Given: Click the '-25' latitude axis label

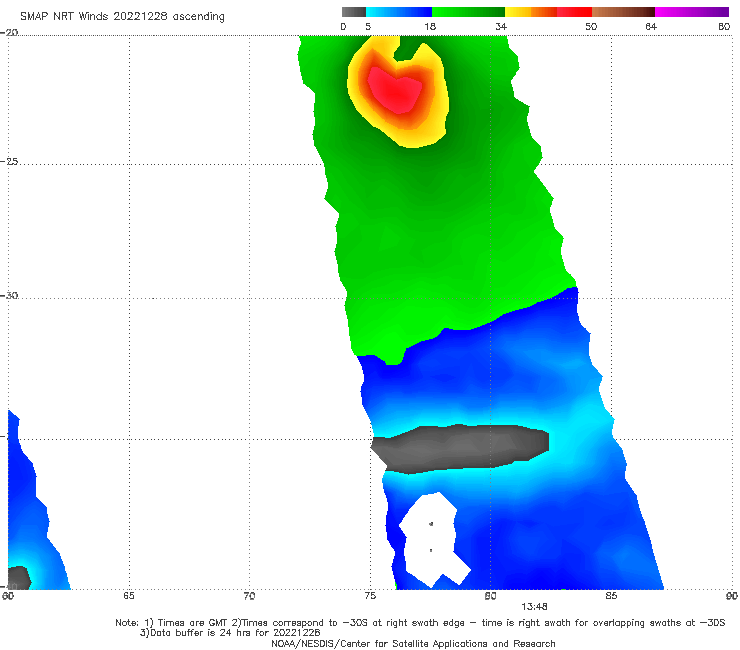Looking at the screenshot, I should 9,161.
